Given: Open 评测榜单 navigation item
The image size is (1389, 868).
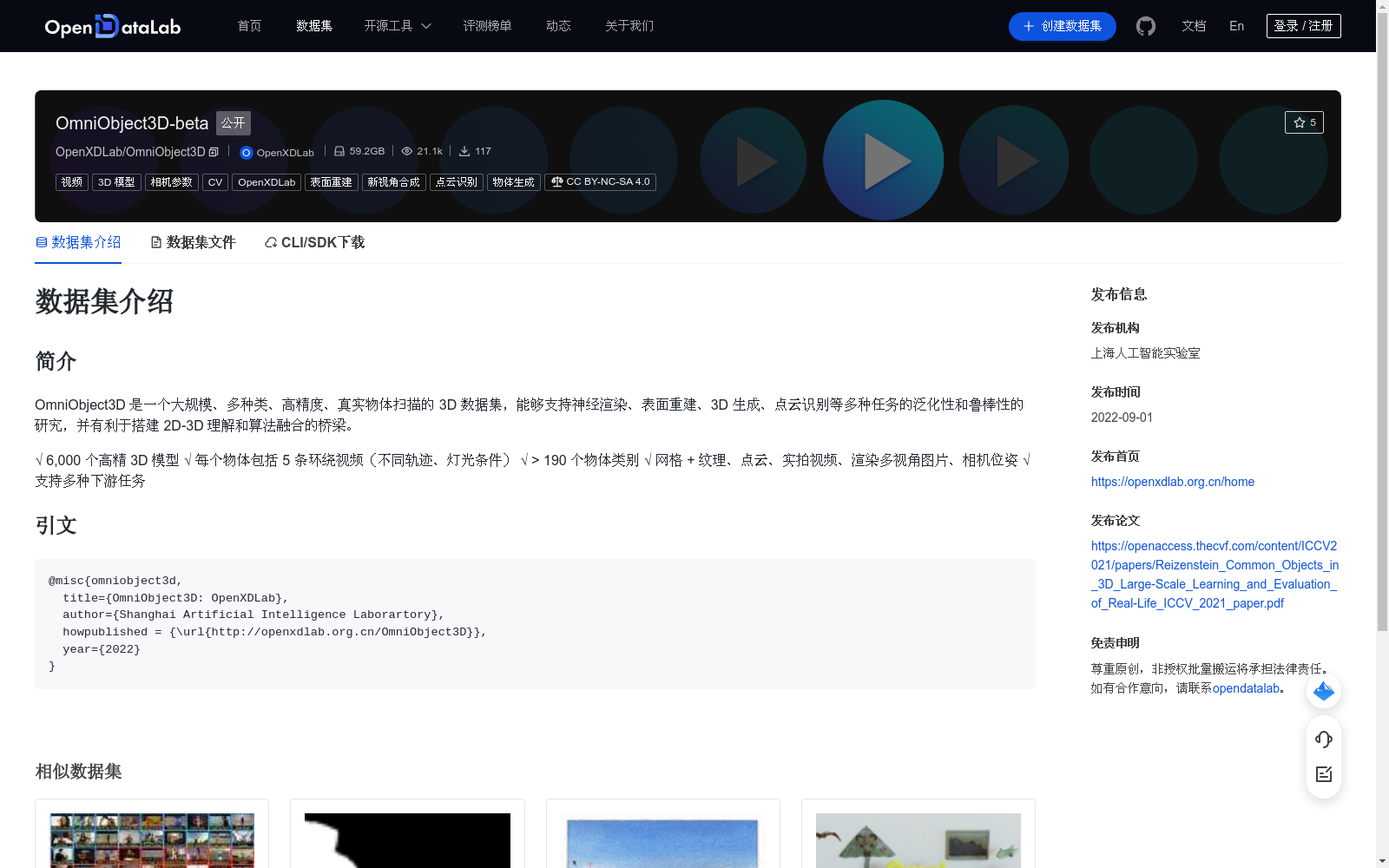Looking at the screenshot, I should tap(487, 26).
